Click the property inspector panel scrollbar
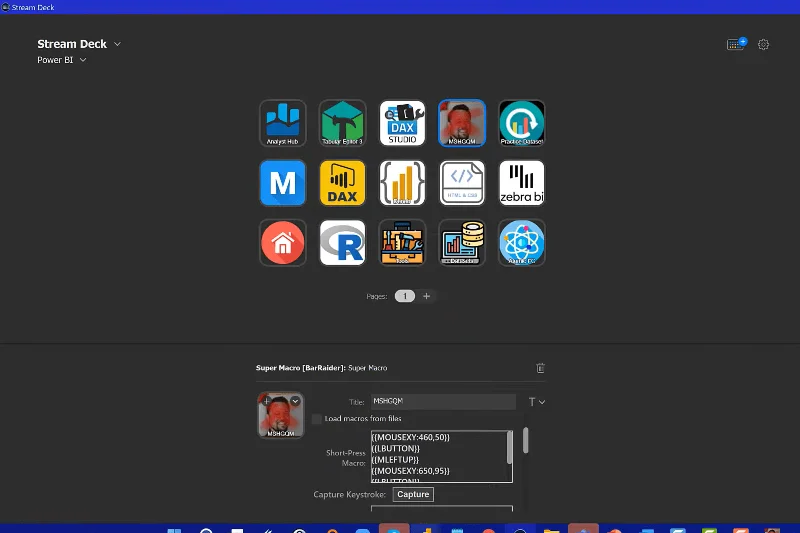Screen dimensions: 800x533 coord(526,441)
